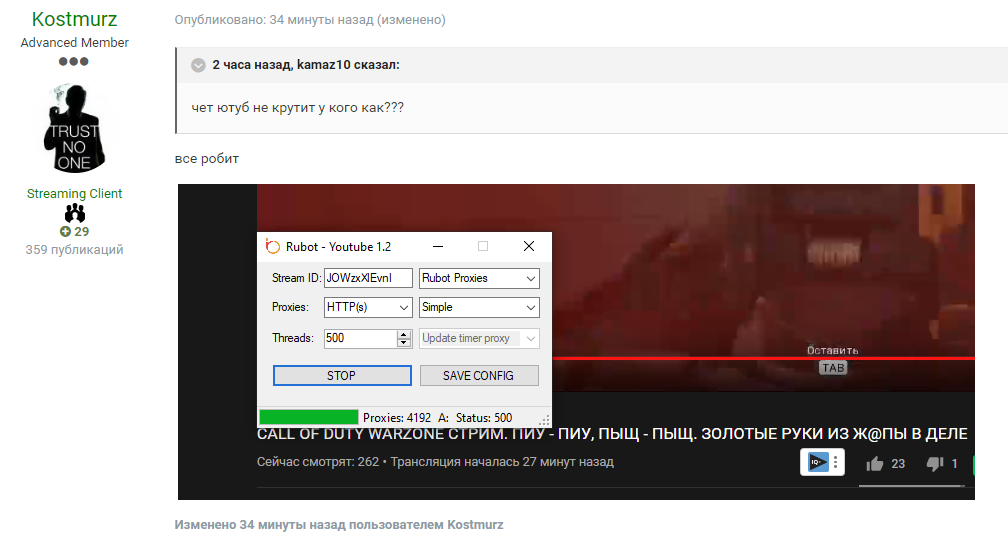Collapse the quote with the chevron icon
1008x549 pixels.
click(x=198, y=65)
